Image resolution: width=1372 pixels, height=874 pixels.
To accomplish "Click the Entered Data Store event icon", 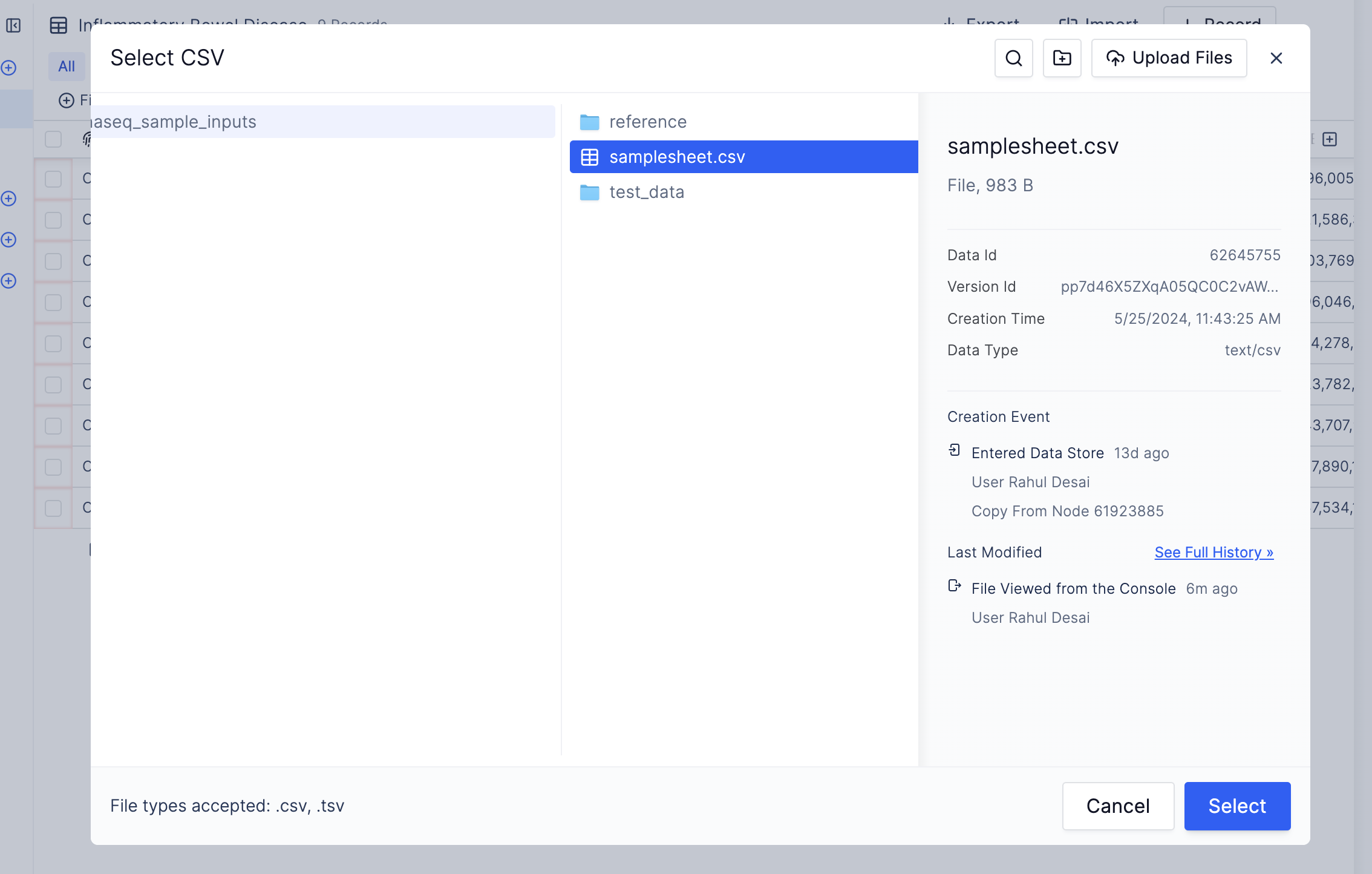I will pyautogui.click(x=954, y=450).
